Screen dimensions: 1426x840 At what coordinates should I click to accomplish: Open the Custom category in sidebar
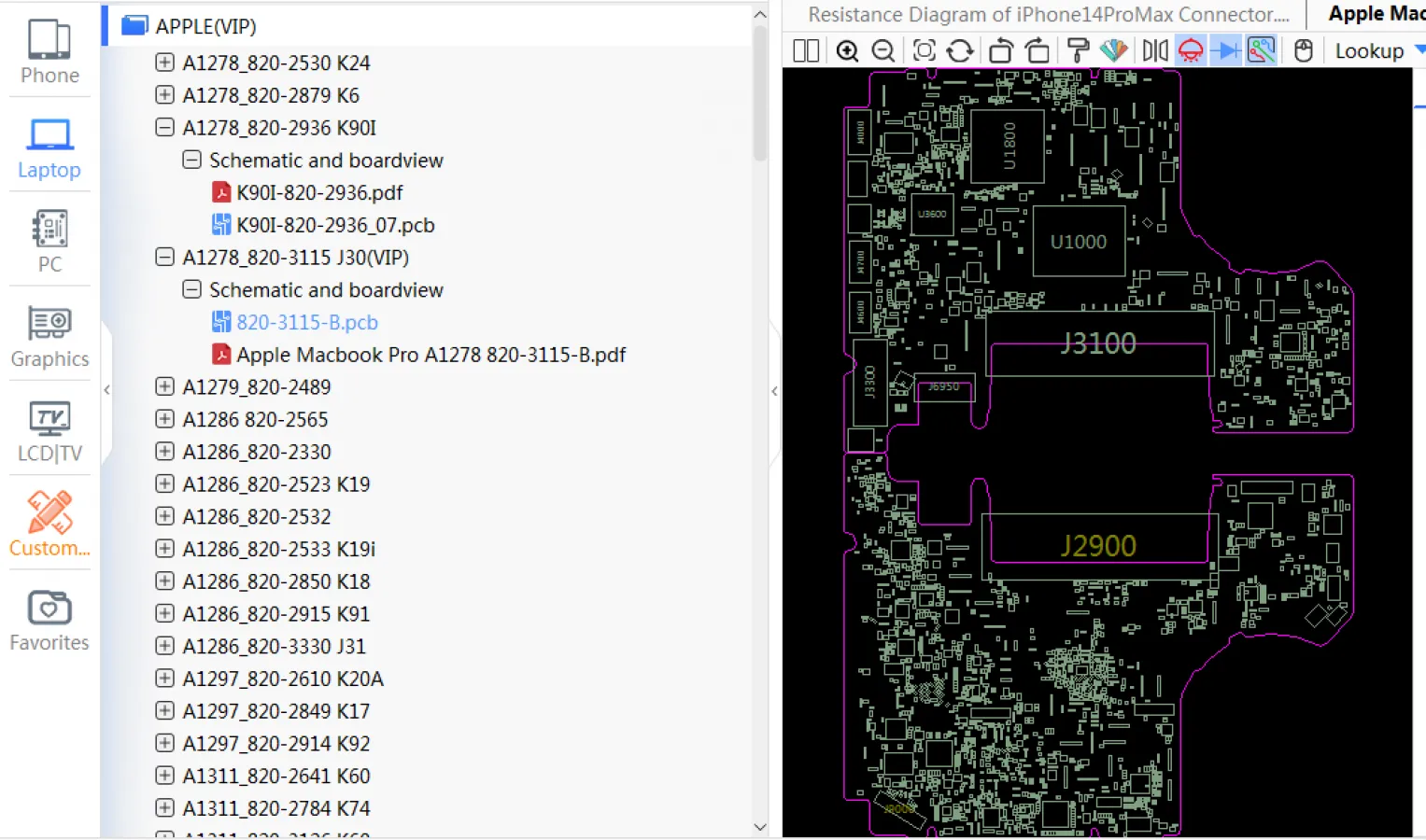(49, 525)
